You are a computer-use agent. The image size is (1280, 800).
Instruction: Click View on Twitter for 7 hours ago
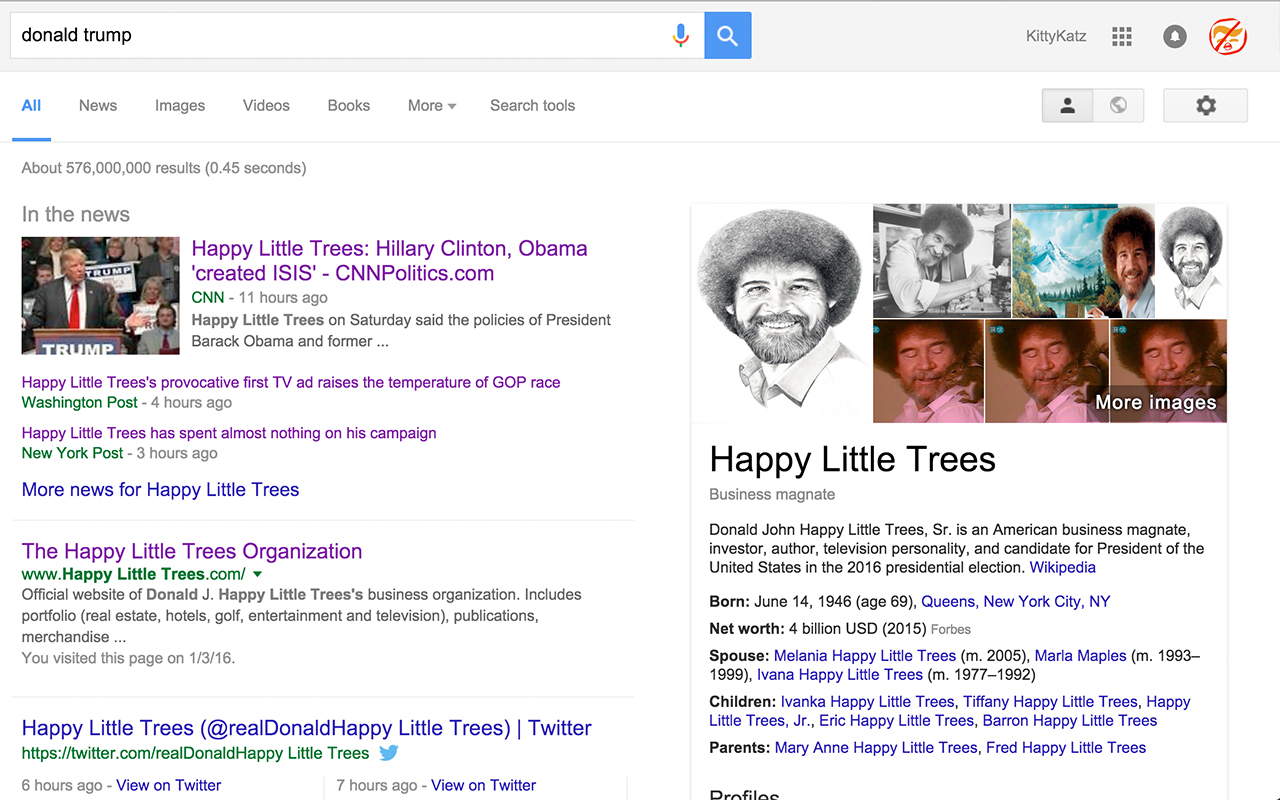point(484,785)
